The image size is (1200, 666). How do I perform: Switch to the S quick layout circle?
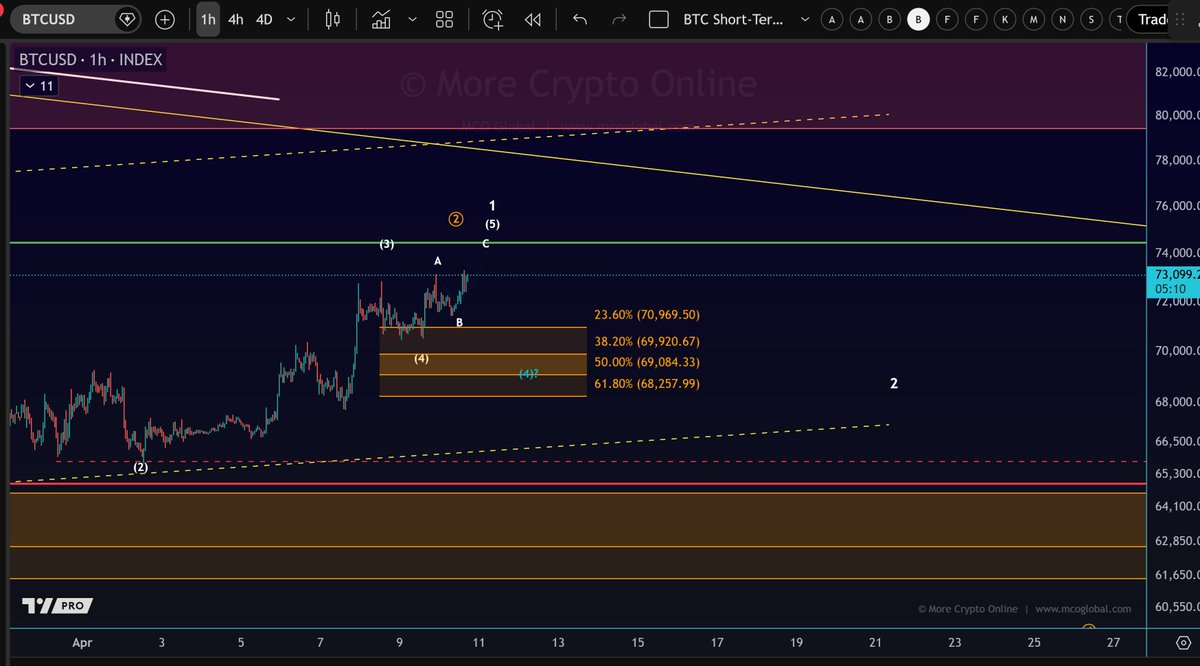coord(1092,19)
